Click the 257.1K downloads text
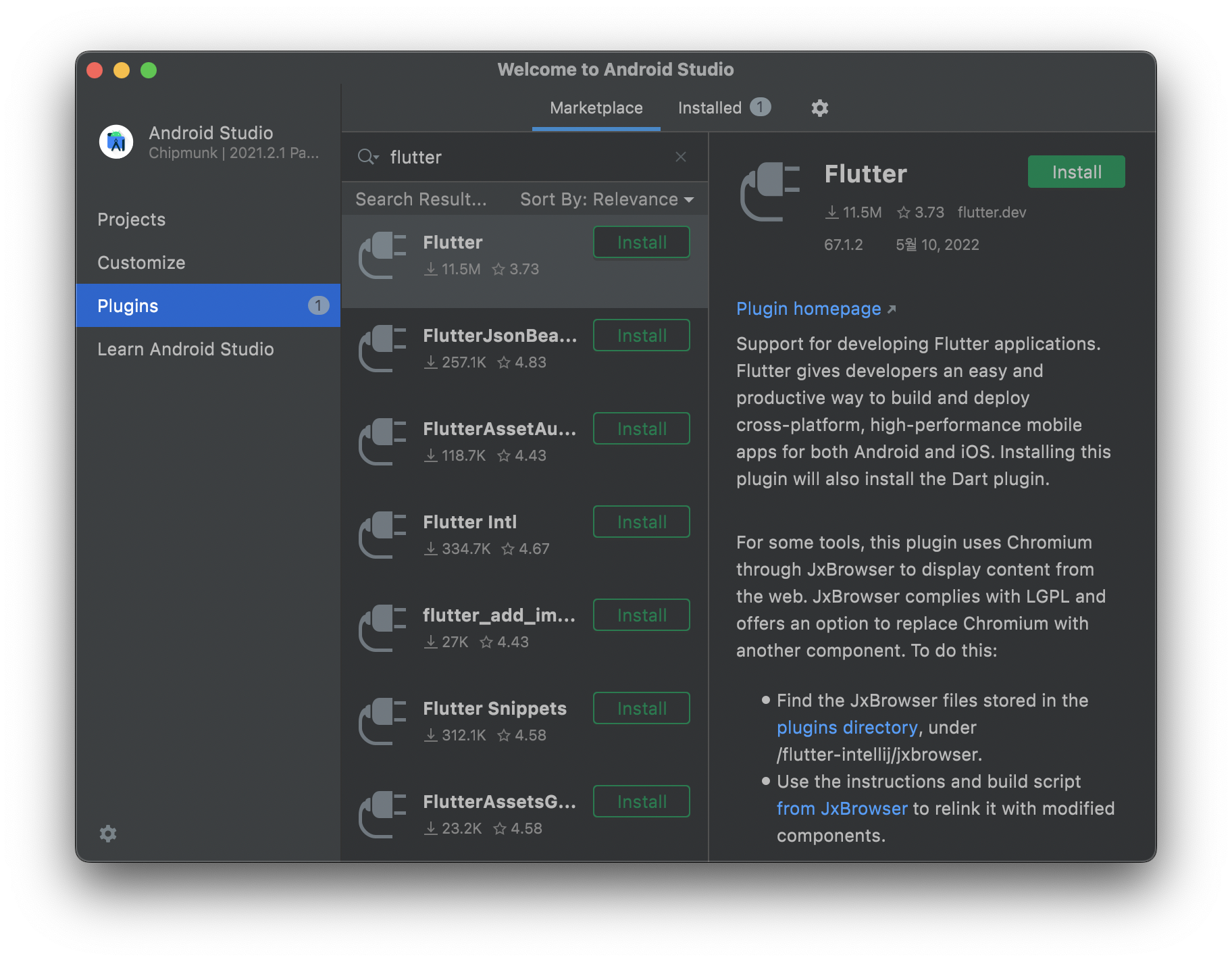 464,363
